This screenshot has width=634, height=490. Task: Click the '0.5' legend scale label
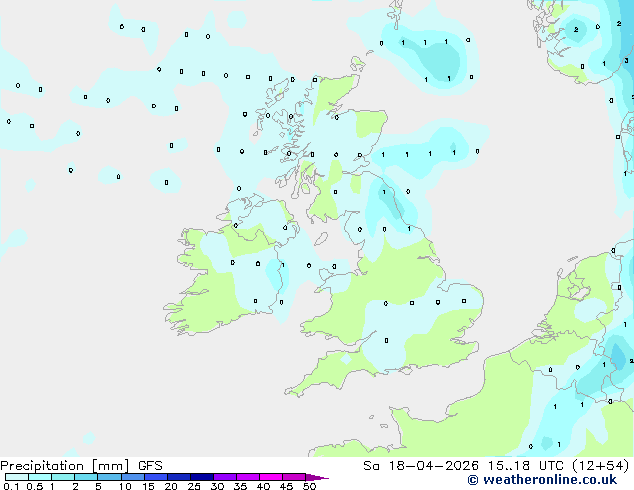coord(34,486)
